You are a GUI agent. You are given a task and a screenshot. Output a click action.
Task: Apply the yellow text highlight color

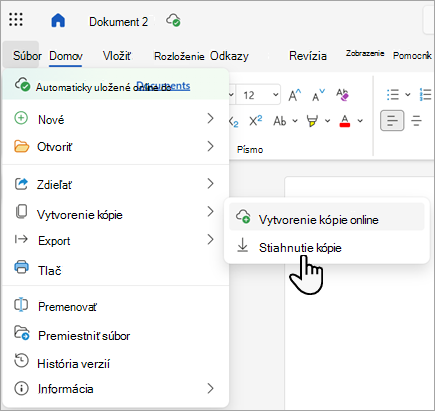[312, 121]
